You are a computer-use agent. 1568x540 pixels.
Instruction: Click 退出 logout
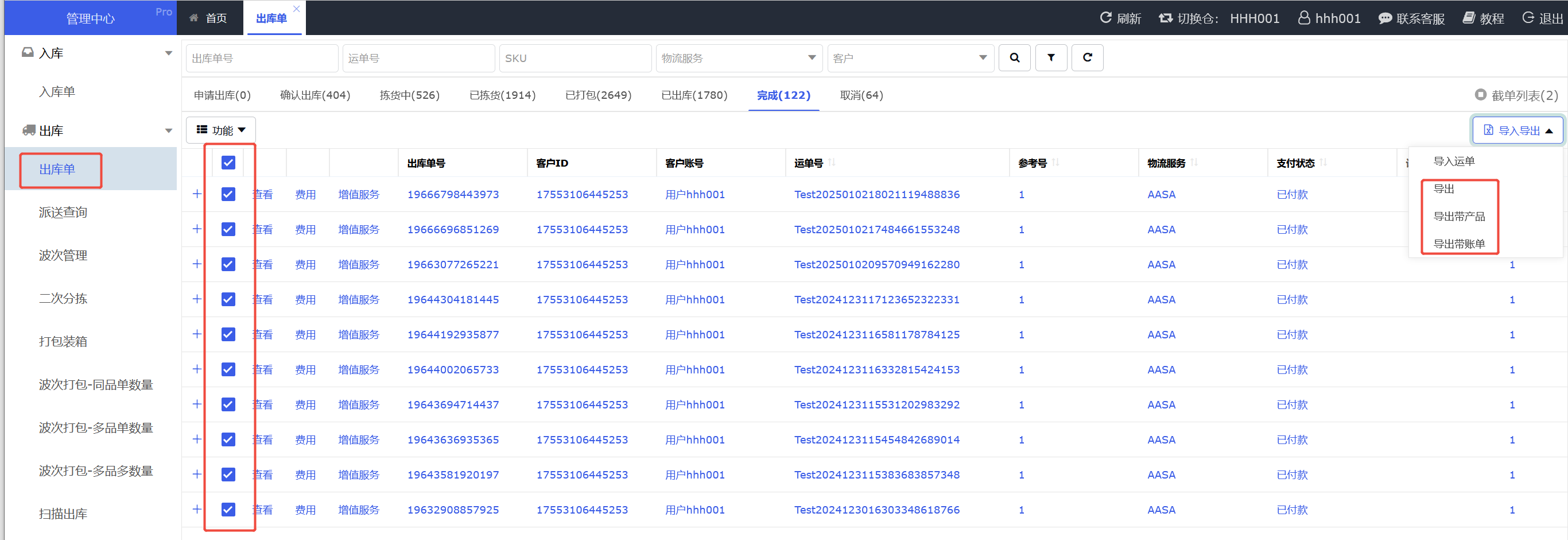tap(1542, 18)
